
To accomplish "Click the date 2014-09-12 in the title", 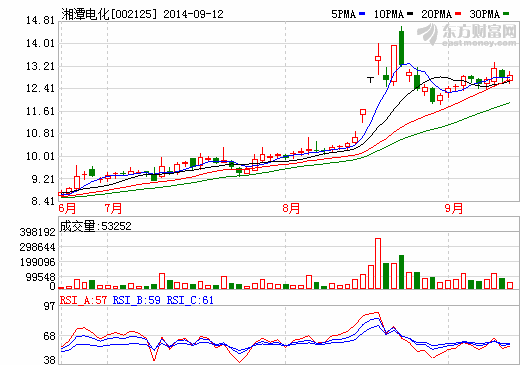I will click(x=193, y=14).
